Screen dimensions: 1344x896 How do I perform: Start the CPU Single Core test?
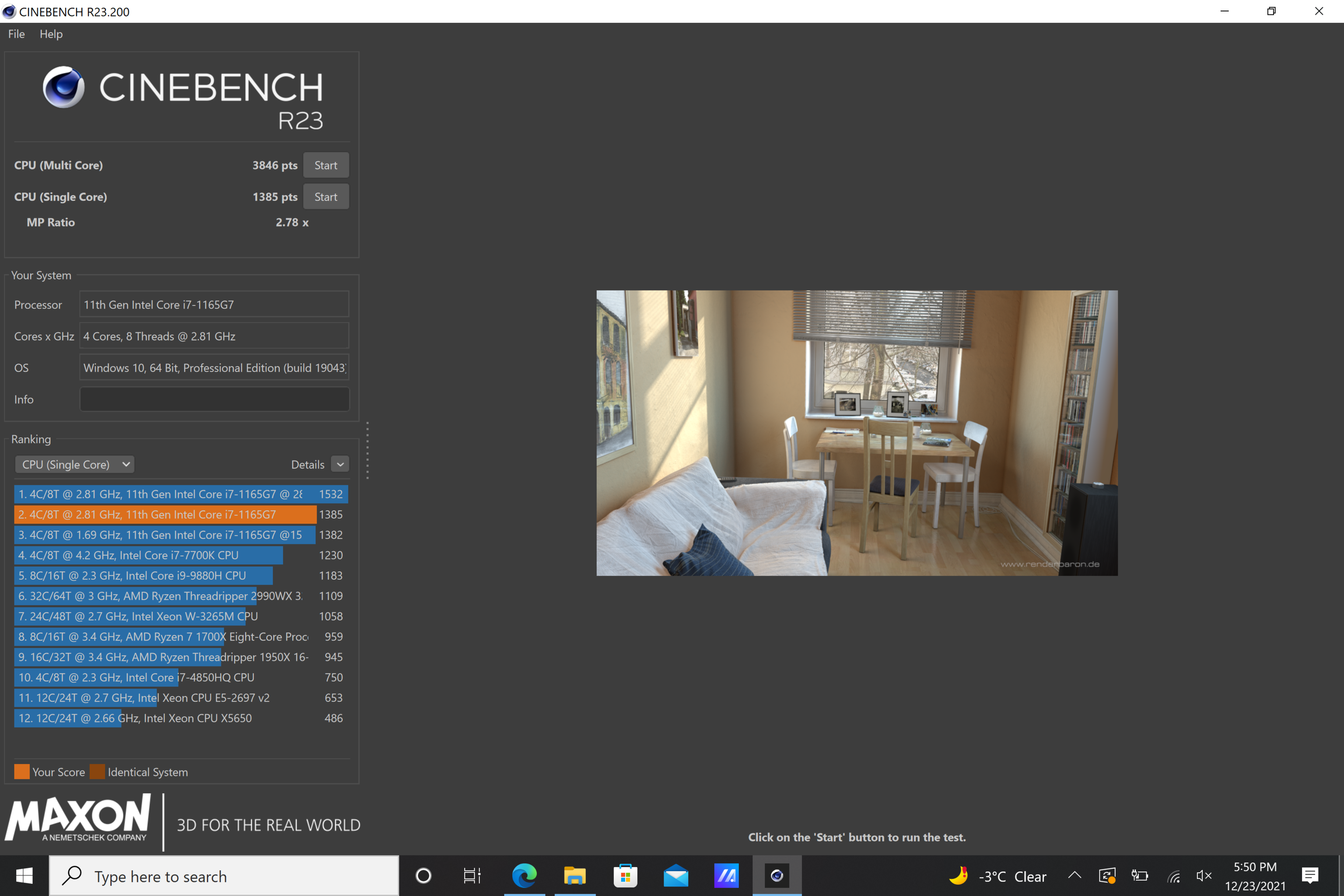click(x=325, y=196)
